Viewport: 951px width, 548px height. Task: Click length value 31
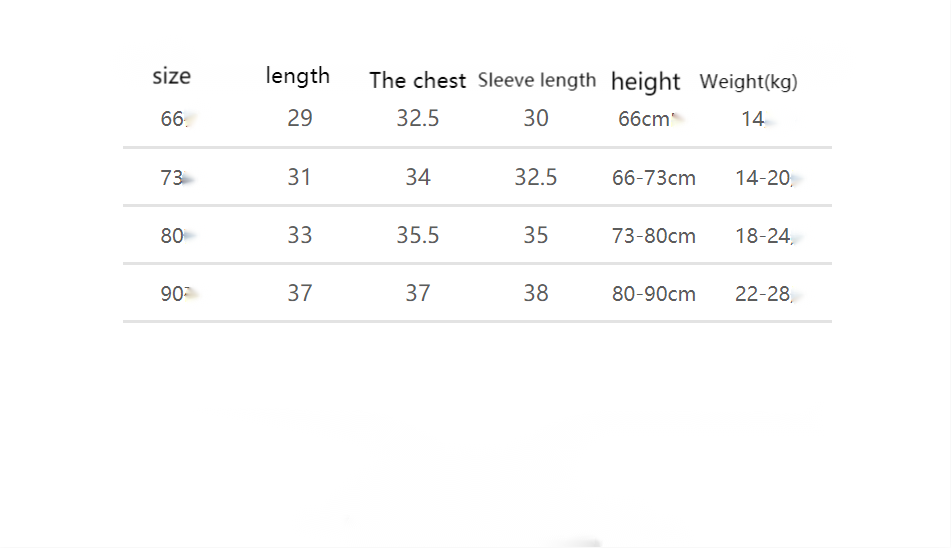pos(299,177)
